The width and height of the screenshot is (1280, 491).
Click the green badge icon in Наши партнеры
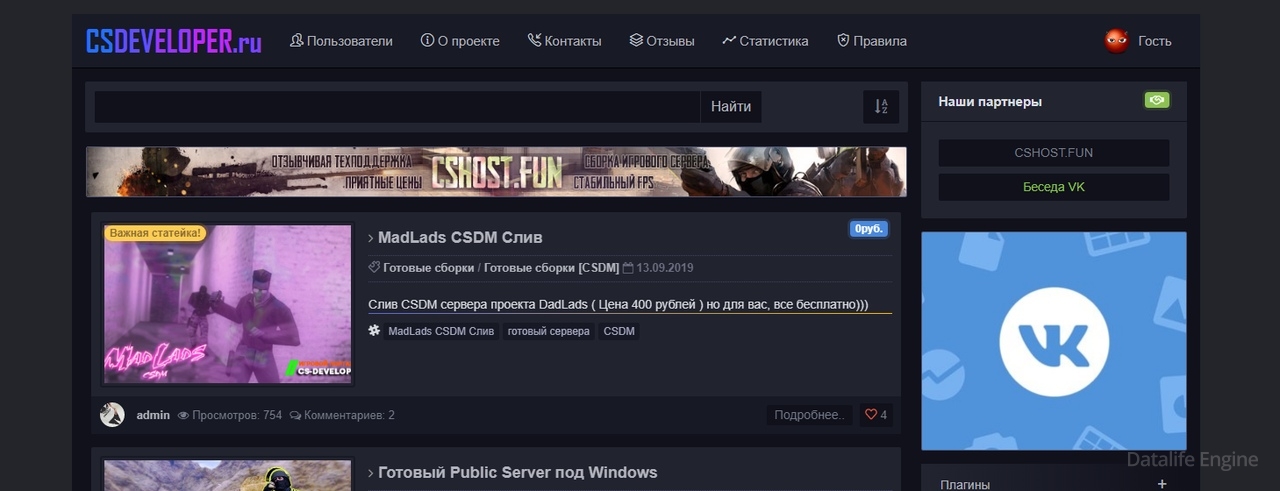point(1157,100)
